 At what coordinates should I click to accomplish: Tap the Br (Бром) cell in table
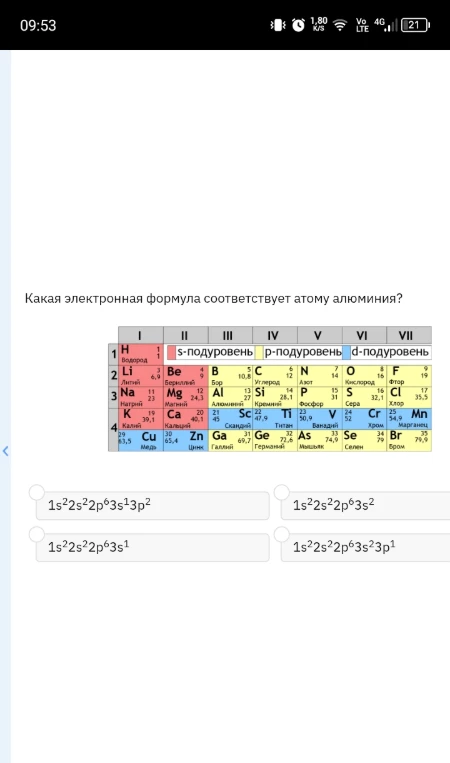(409, 440)
